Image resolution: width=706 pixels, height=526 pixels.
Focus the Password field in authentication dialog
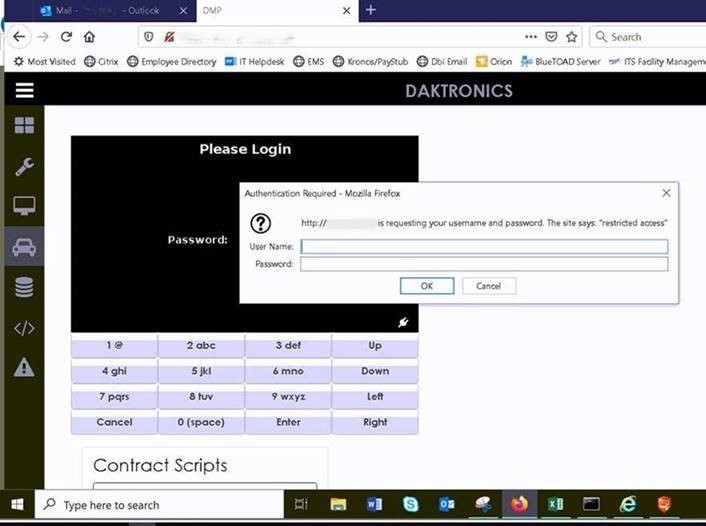[484, 264]
